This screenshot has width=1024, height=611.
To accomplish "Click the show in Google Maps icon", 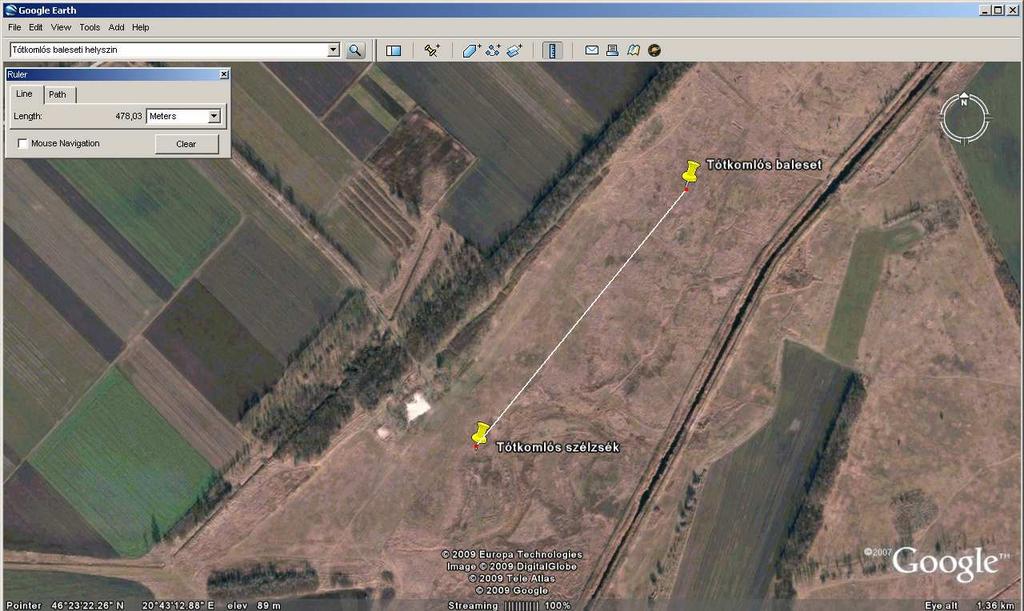I will (x=633, y=50).
